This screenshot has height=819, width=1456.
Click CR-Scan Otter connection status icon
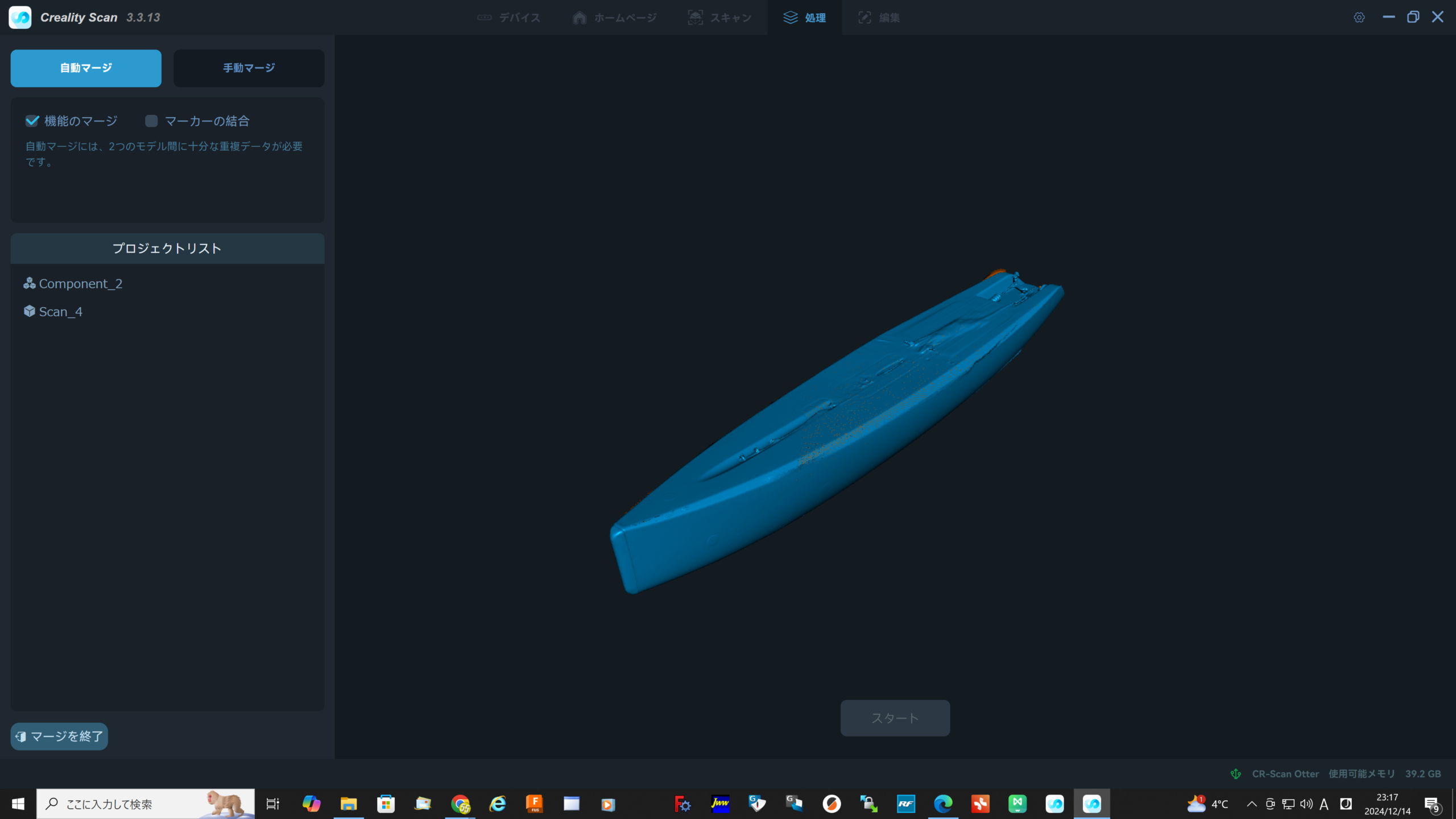point(1235,773)
